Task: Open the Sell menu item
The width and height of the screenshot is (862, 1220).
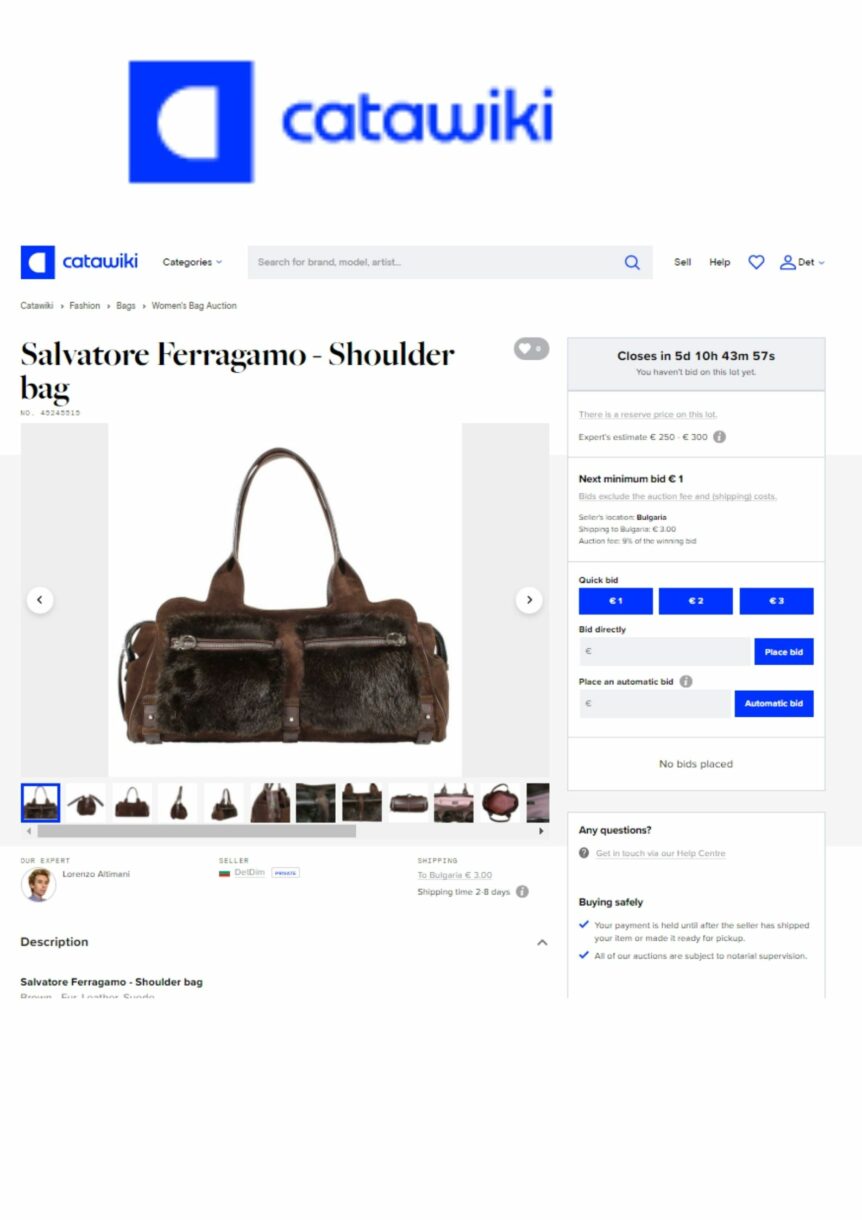Action: (683, 262)
